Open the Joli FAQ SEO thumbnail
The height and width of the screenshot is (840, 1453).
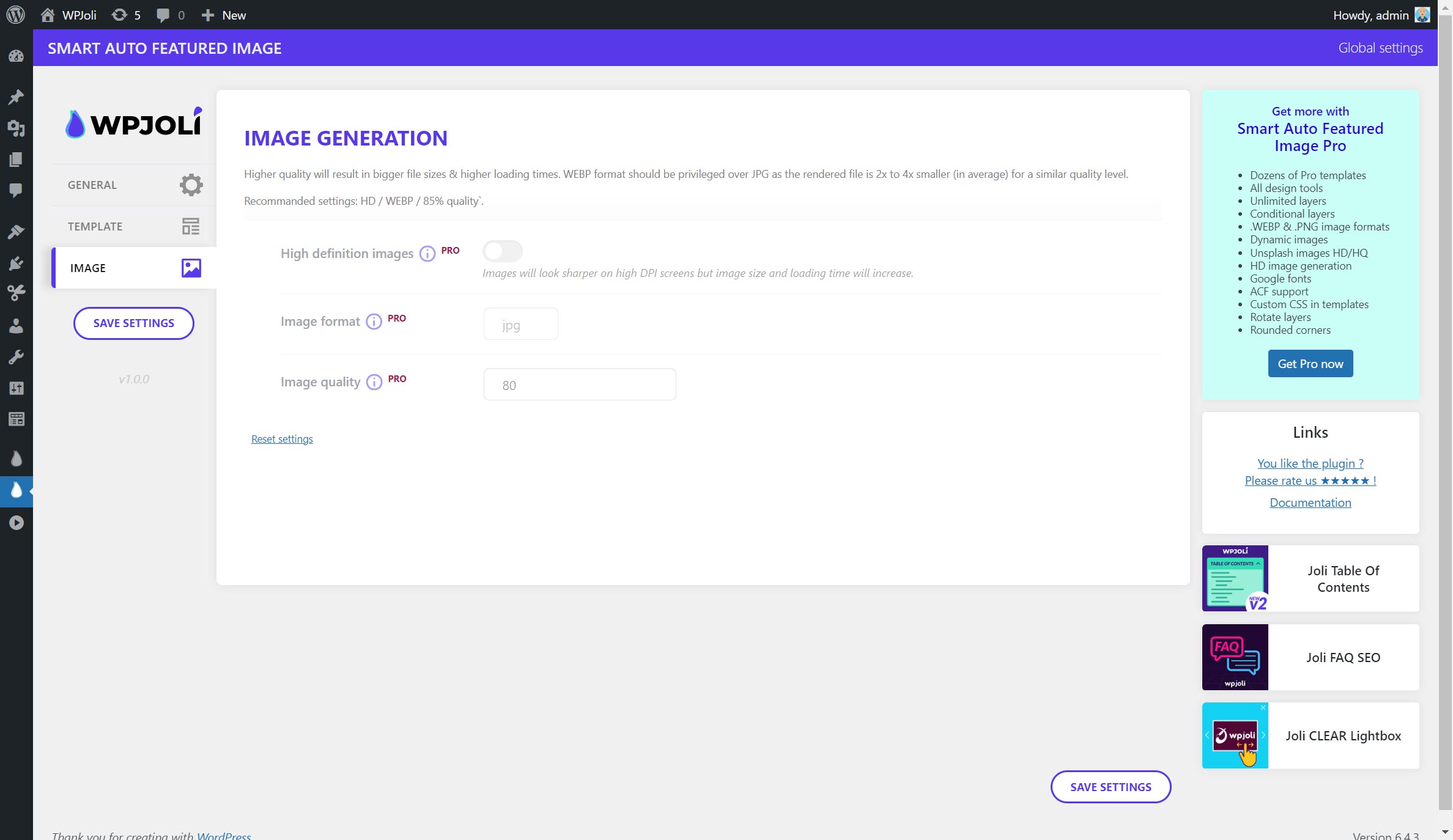tap(1235, 657)
